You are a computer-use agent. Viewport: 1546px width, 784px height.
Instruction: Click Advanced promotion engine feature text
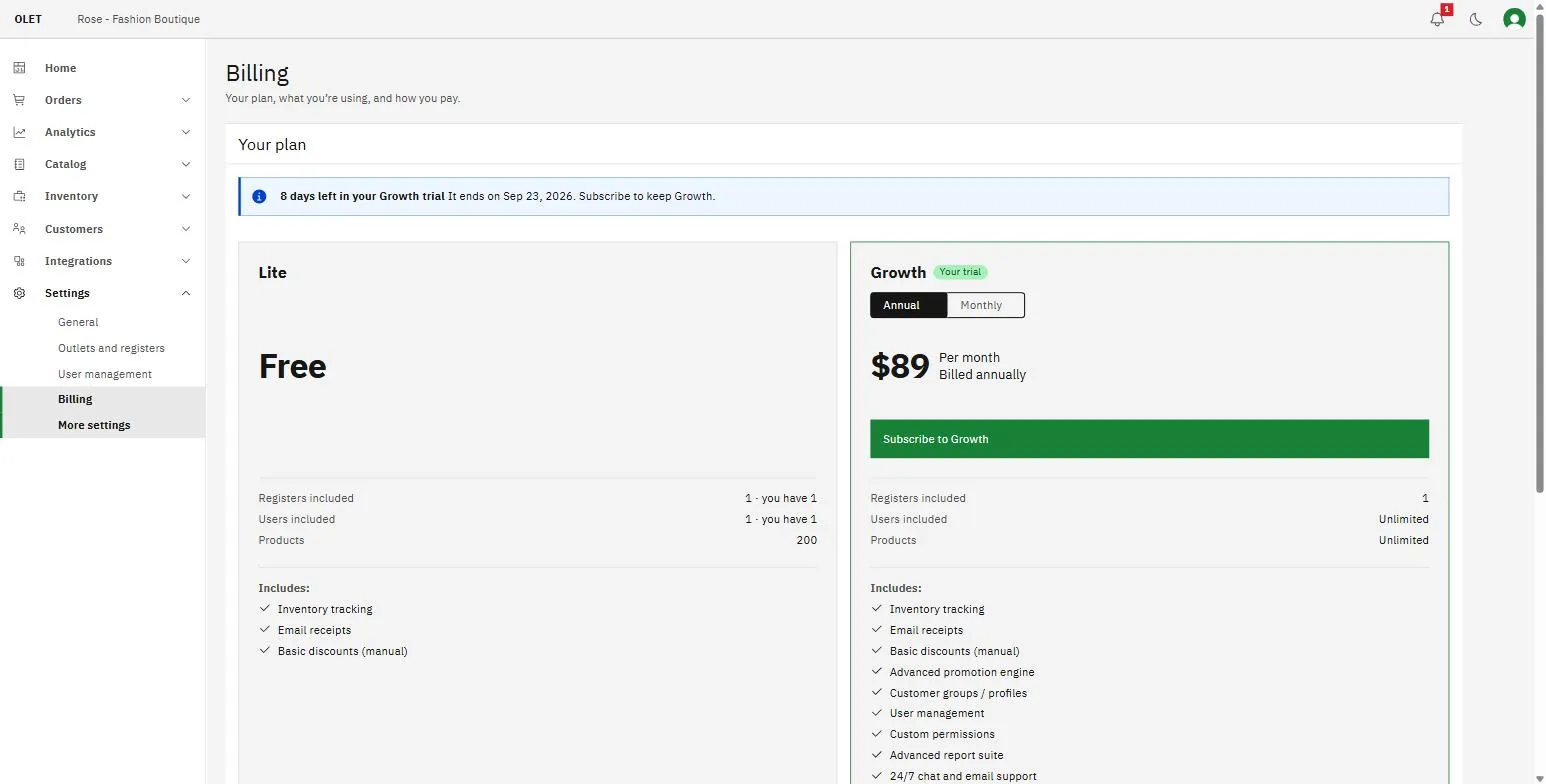click(962, 672)
